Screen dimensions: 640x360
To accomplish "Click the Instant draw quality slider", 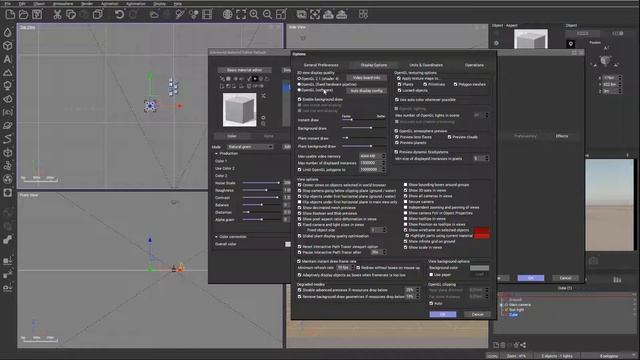I will pyautogui.click(x=363, y=120).
